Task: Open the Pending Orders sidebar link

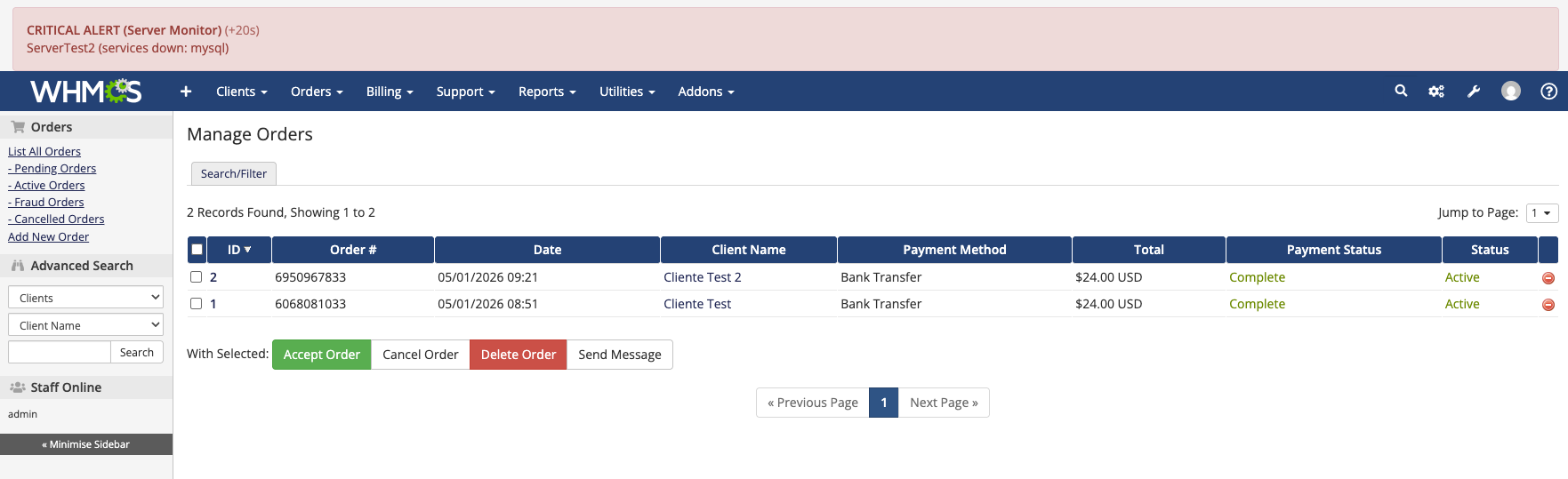Action: (54, 169)
